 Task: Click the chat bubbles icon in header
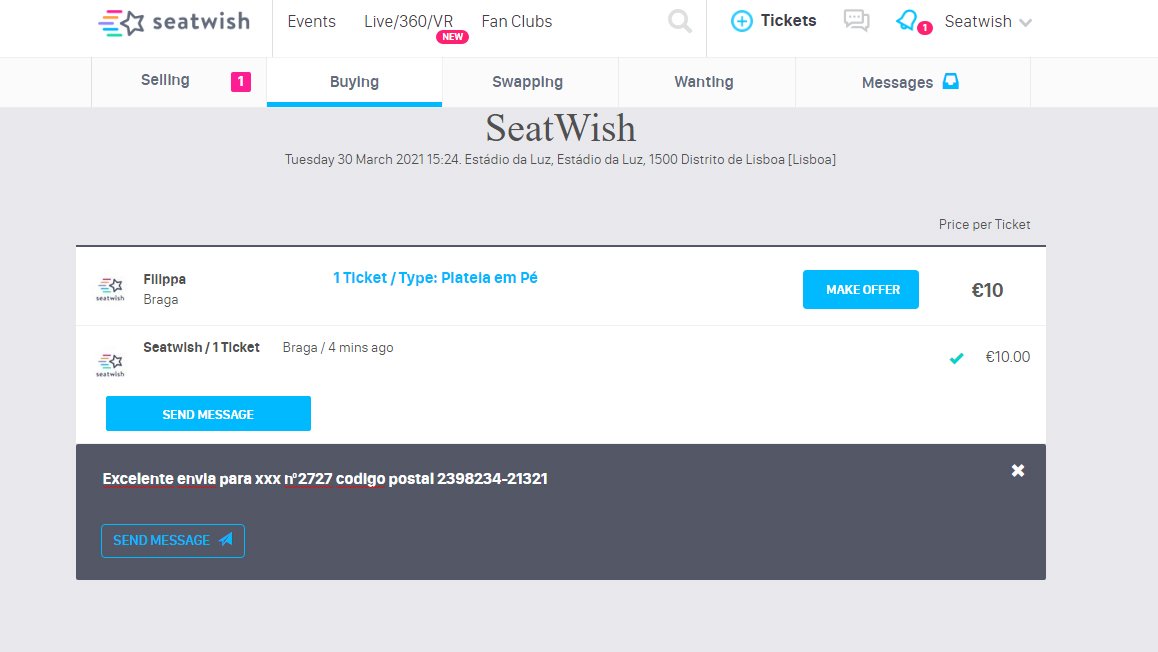point(856,21)
